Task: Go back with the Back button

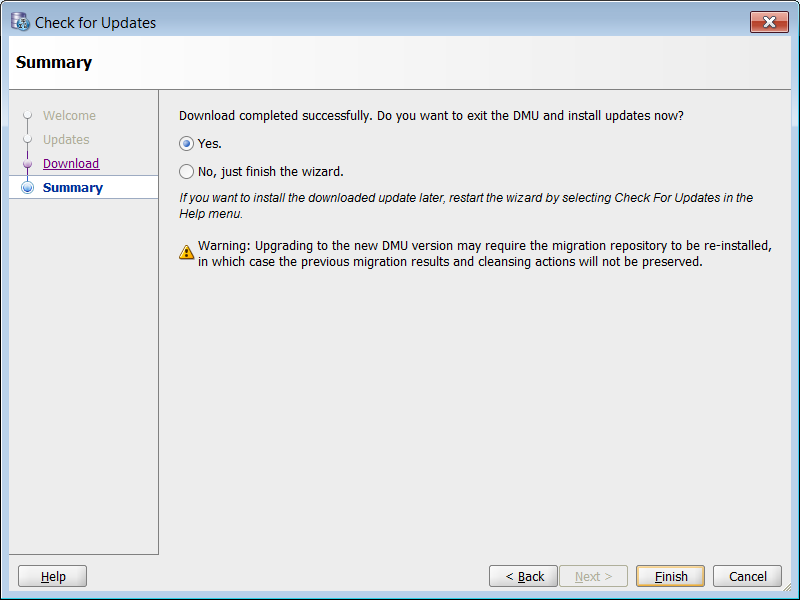Action: pyautogui.click(x=523, y=576)
